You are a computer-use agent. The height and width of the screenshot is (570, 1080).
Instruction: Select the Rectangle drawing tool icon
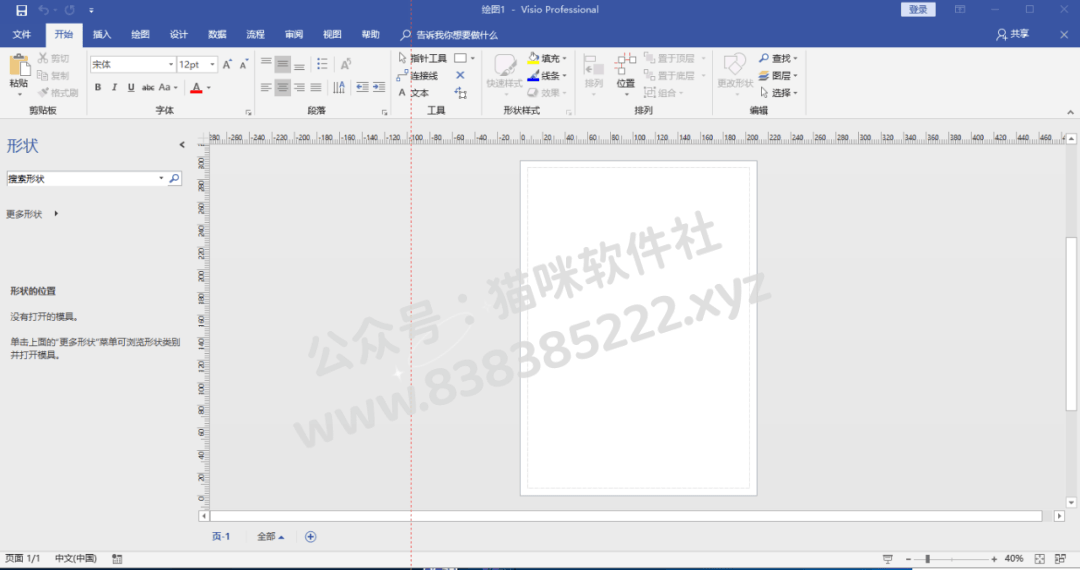pos(460,59)
